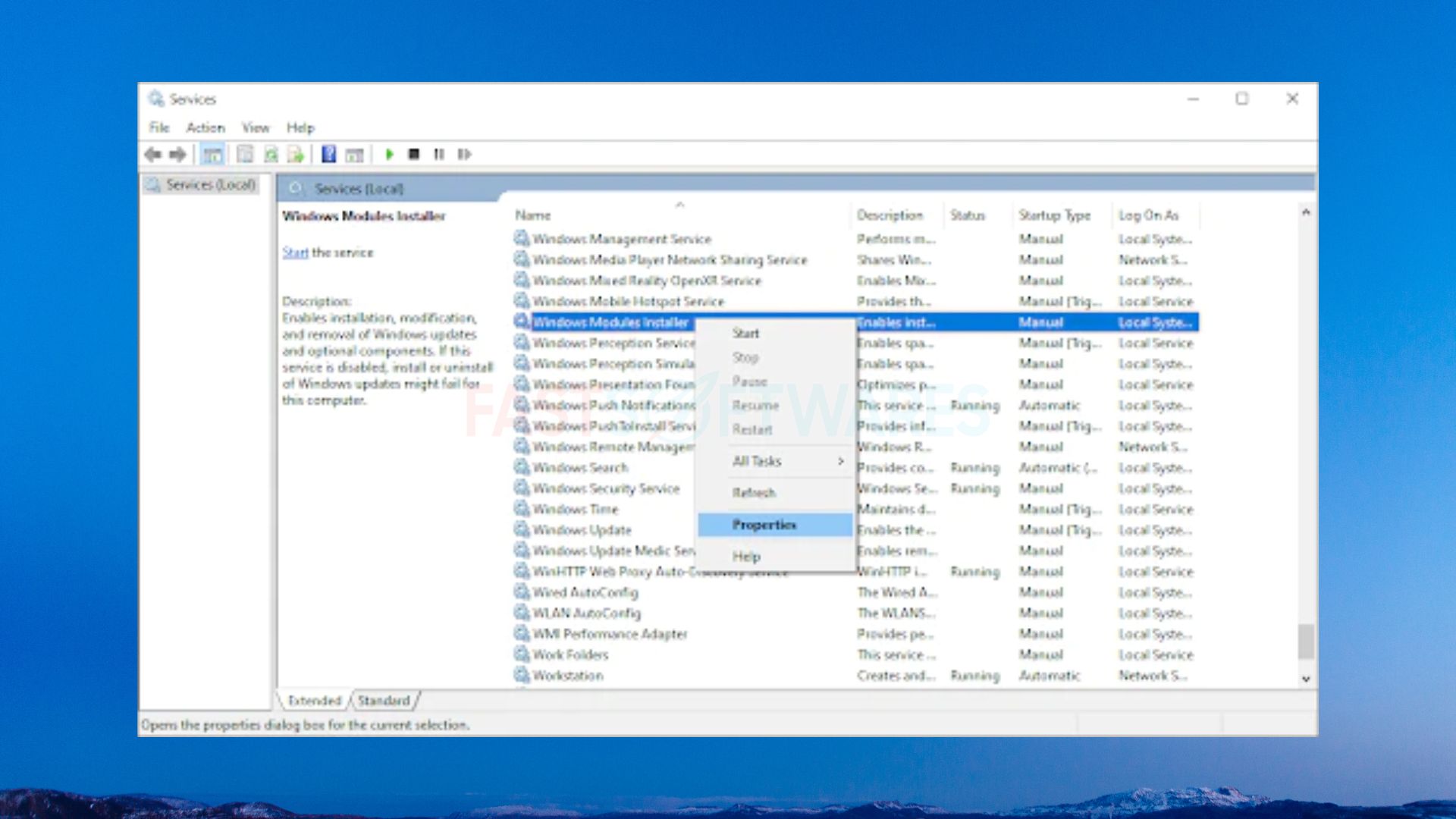Screen dimensions: 1456x819
Task: Sort by the Log On As column header
Action: click(x=1156, y=215)
